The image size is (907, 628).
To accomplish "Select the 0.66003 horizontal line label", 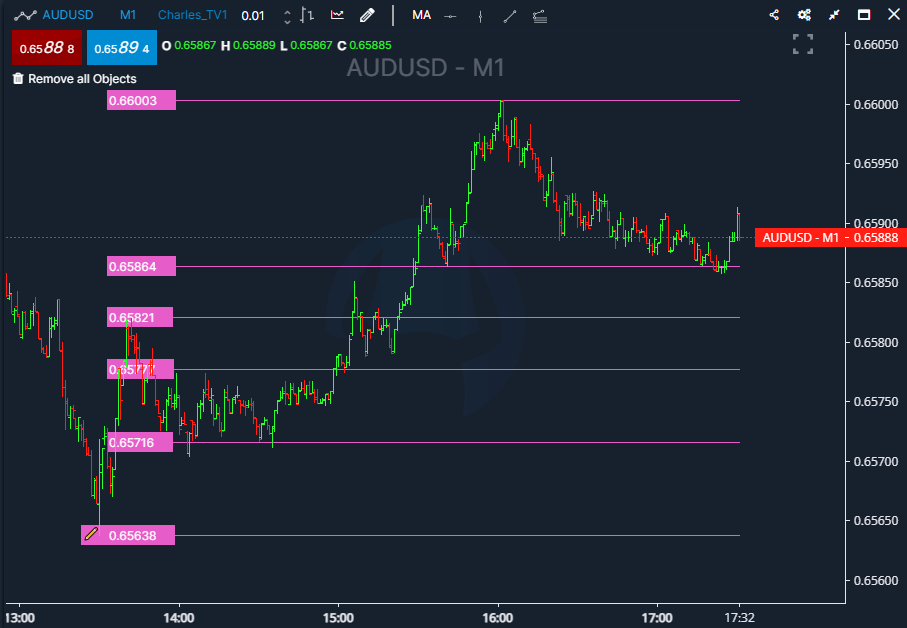I will 141,100.
